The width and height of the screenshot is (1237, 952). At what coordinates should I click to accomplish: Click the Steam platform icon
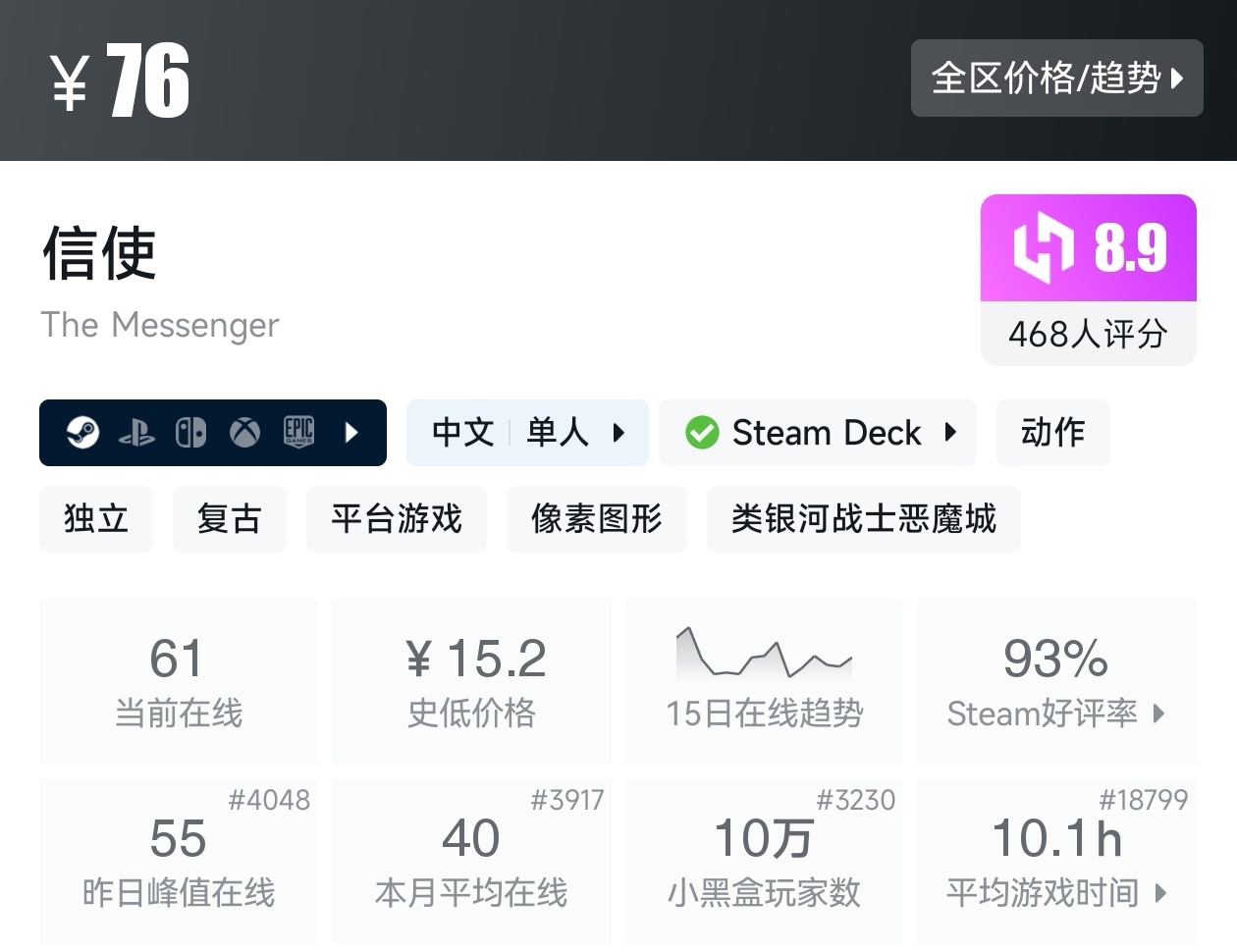(x=83, y=432)
